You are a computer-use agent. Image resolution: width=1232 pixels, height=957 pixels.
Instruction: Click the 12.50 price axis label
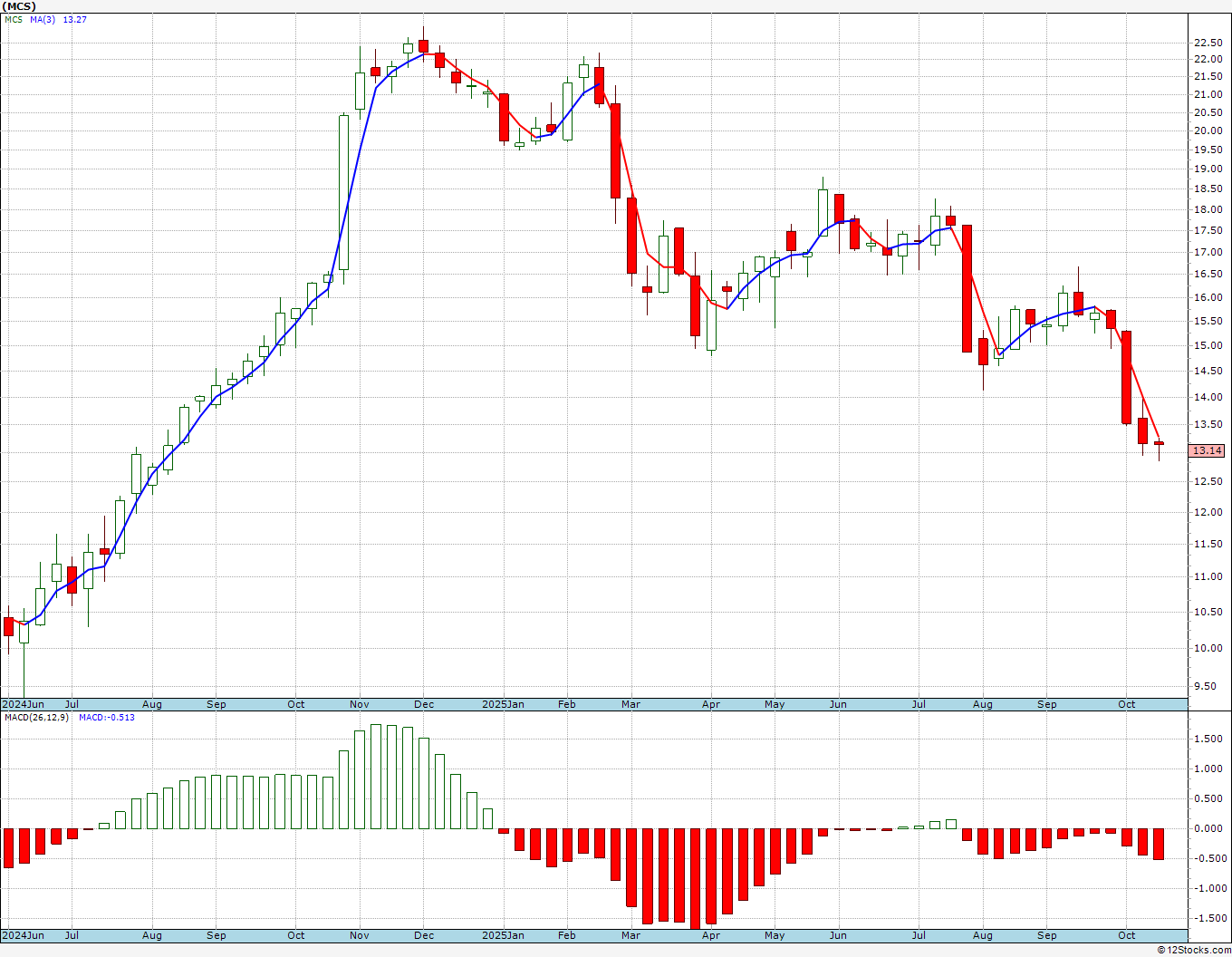tap(1207, 481)
